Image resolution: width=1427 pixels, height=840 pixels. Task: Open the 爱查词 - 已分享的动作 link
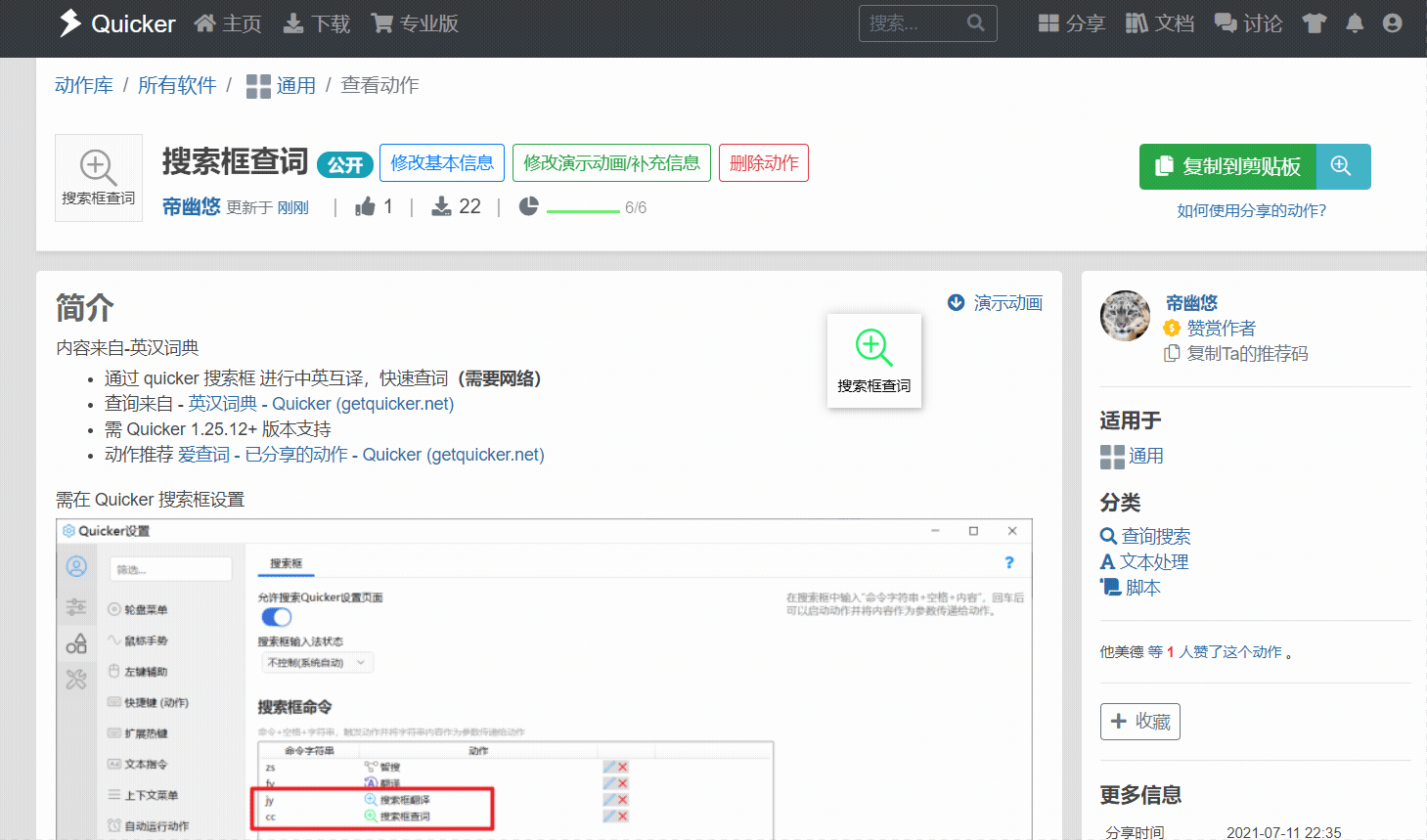tap(361, 455)
